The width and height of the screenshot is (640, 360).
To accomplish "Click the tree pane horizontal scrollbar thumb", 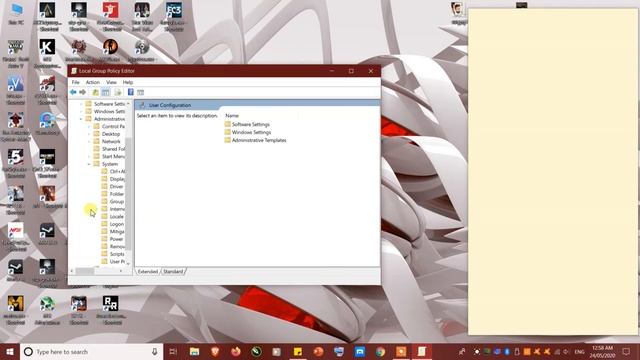I will [x=85, y=271].
